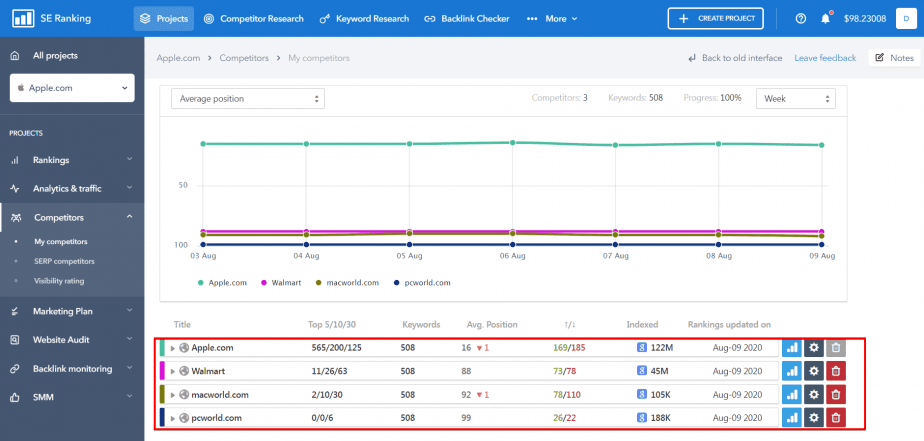Click the Leave feedback link
Screen dimensions: 924x441
tap(825, 58)
